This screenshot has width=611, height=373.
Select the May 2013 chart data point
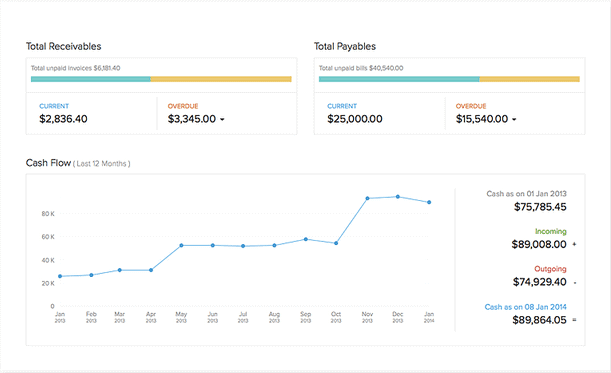point(181,246)
